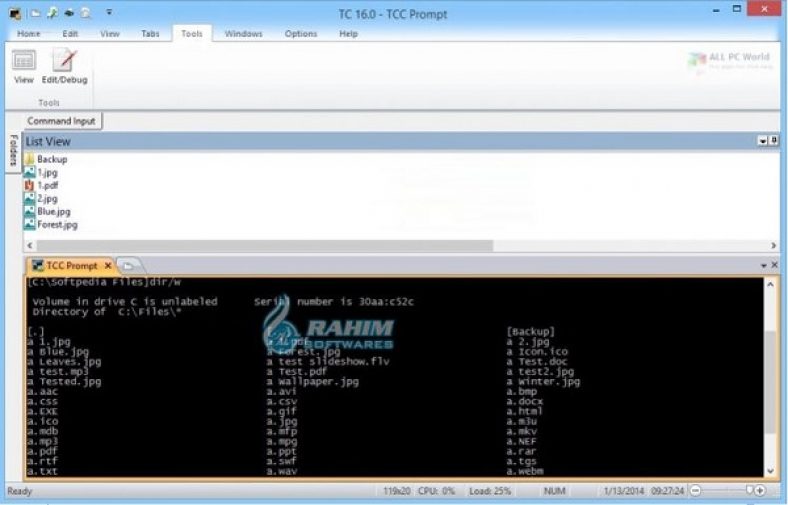Activate the TCC Prompt tab
This screenshot has height=505, width=788.
point(71,265)
